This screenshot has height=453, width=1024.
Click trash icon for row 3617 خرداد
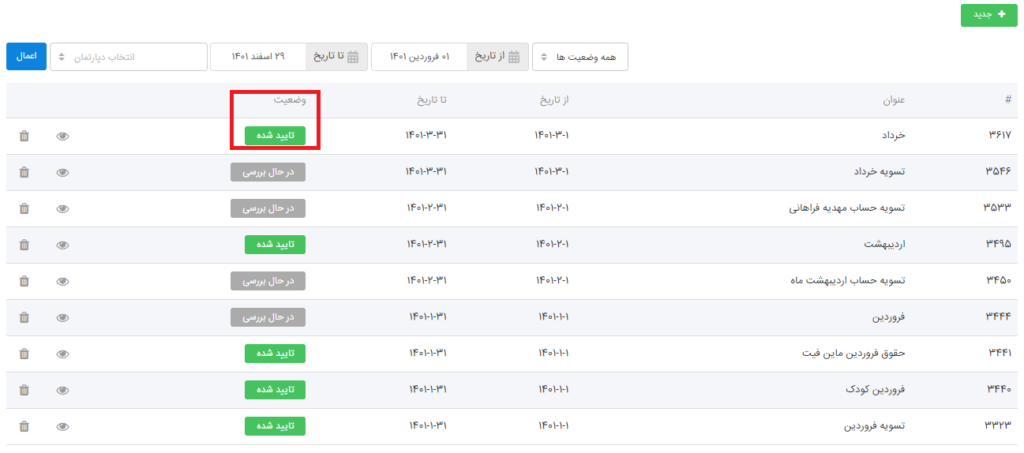coord(24,136)
